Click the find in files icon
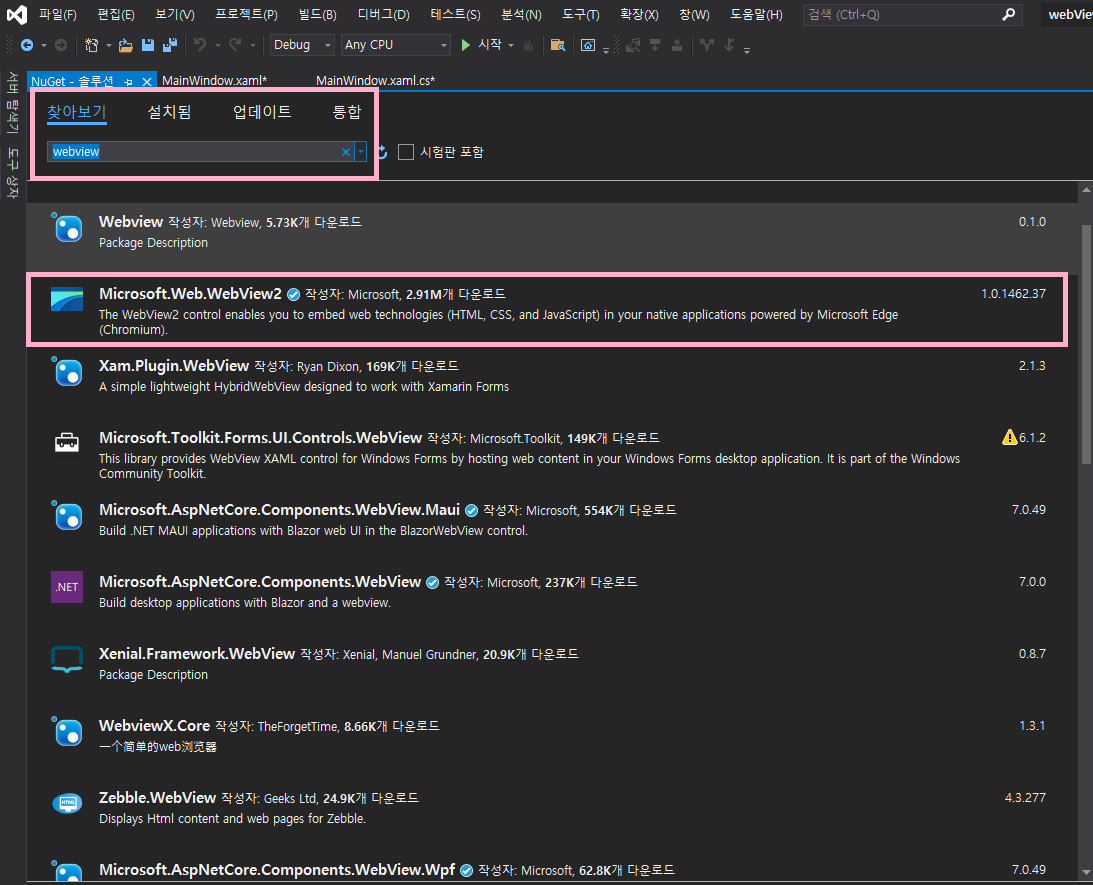 (558, 45)
